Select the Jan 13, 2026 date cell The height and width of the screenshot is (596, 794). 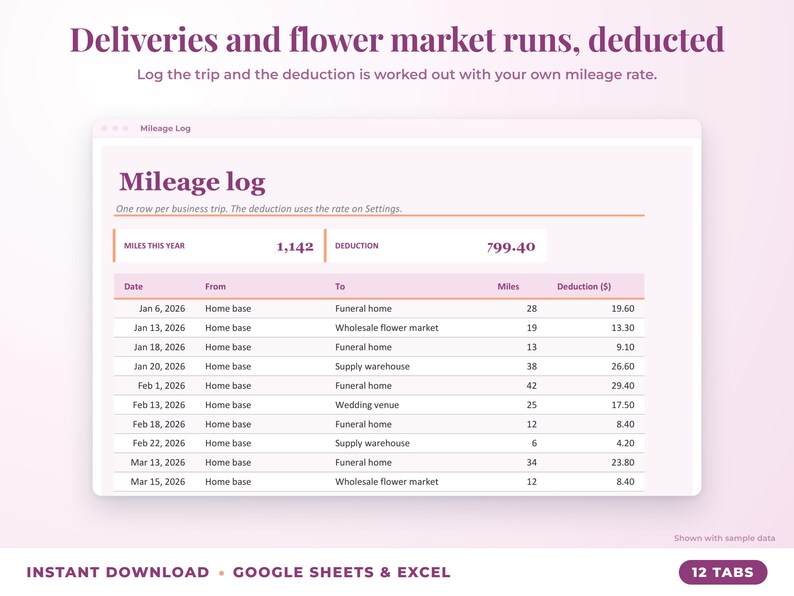tap(159, 328)
